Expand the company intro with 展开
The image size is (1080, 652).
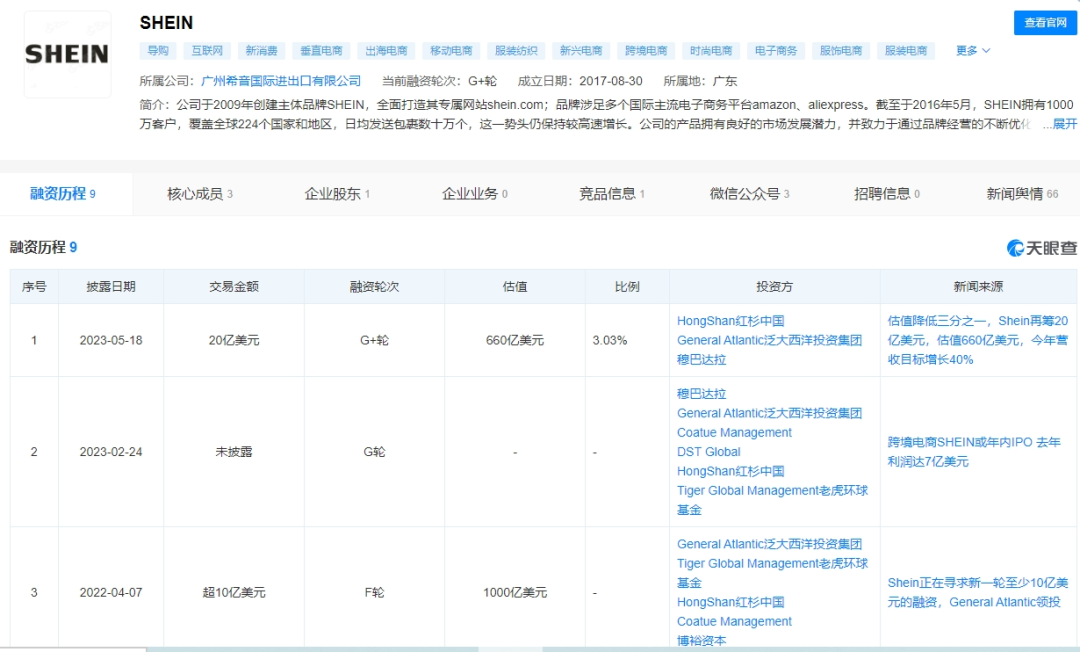coord(1065,124)
